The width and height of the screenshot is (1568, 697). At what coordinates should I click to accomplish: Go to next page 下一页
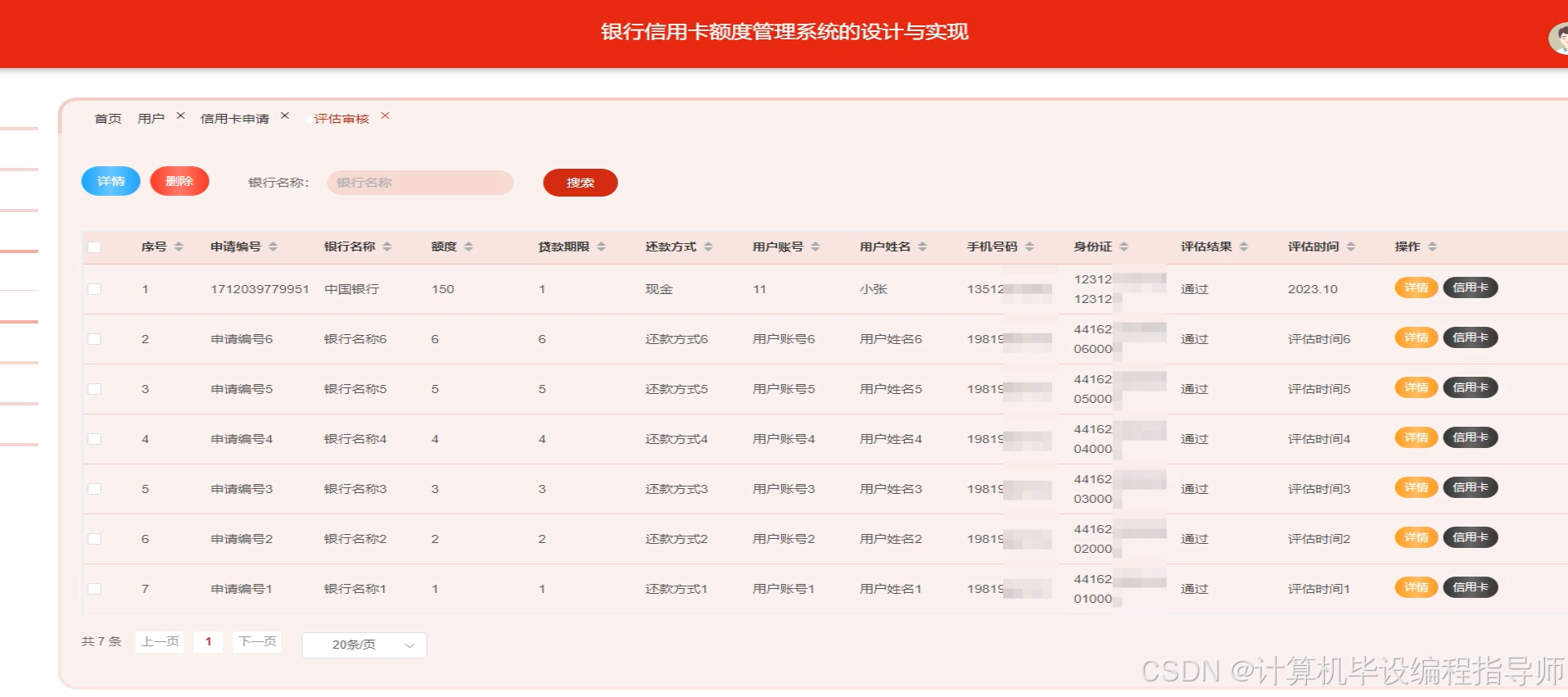[257, 641]
